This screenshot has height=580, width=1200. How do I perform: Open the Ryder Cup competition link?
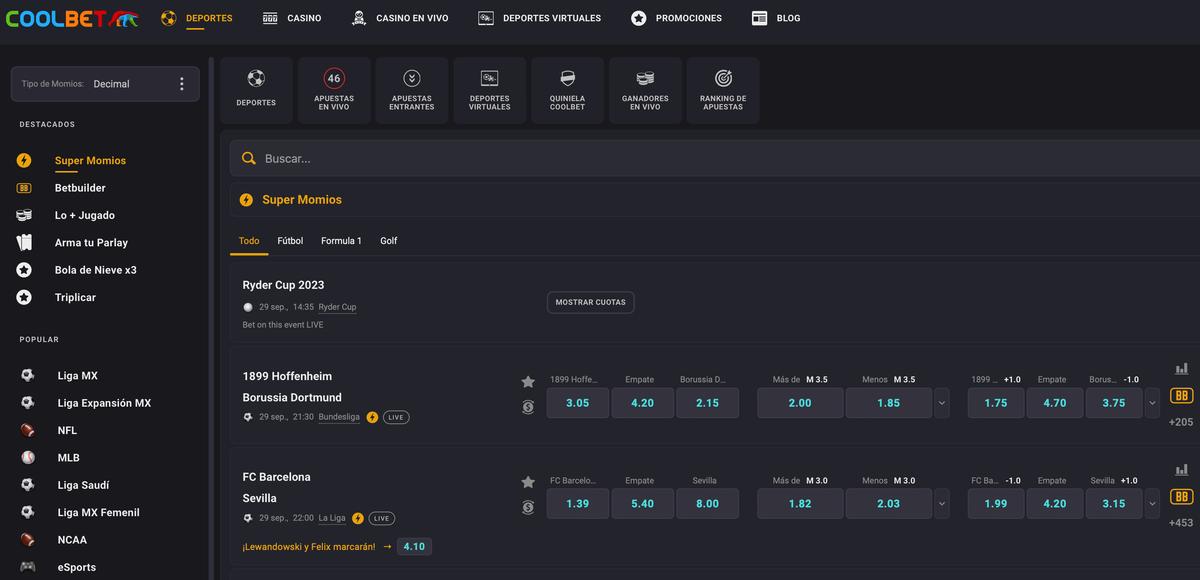point(337,307)
